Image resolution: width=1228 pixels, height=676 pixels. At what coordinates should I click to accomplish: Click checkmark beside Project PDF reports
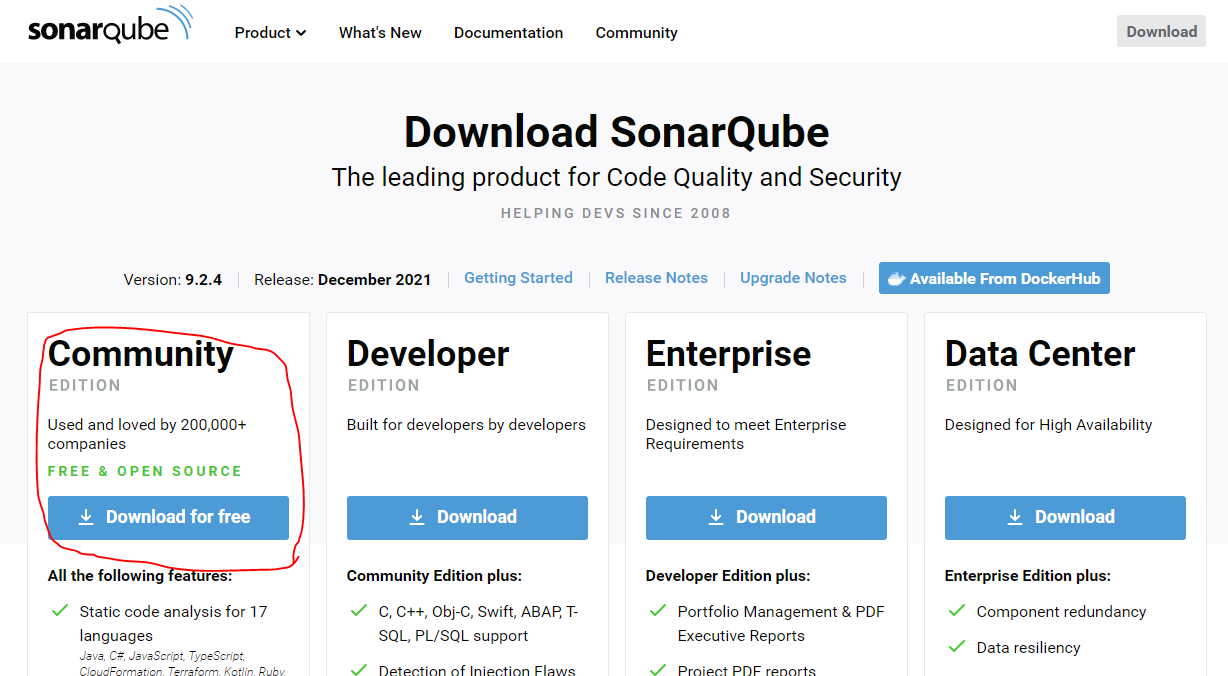656,669
